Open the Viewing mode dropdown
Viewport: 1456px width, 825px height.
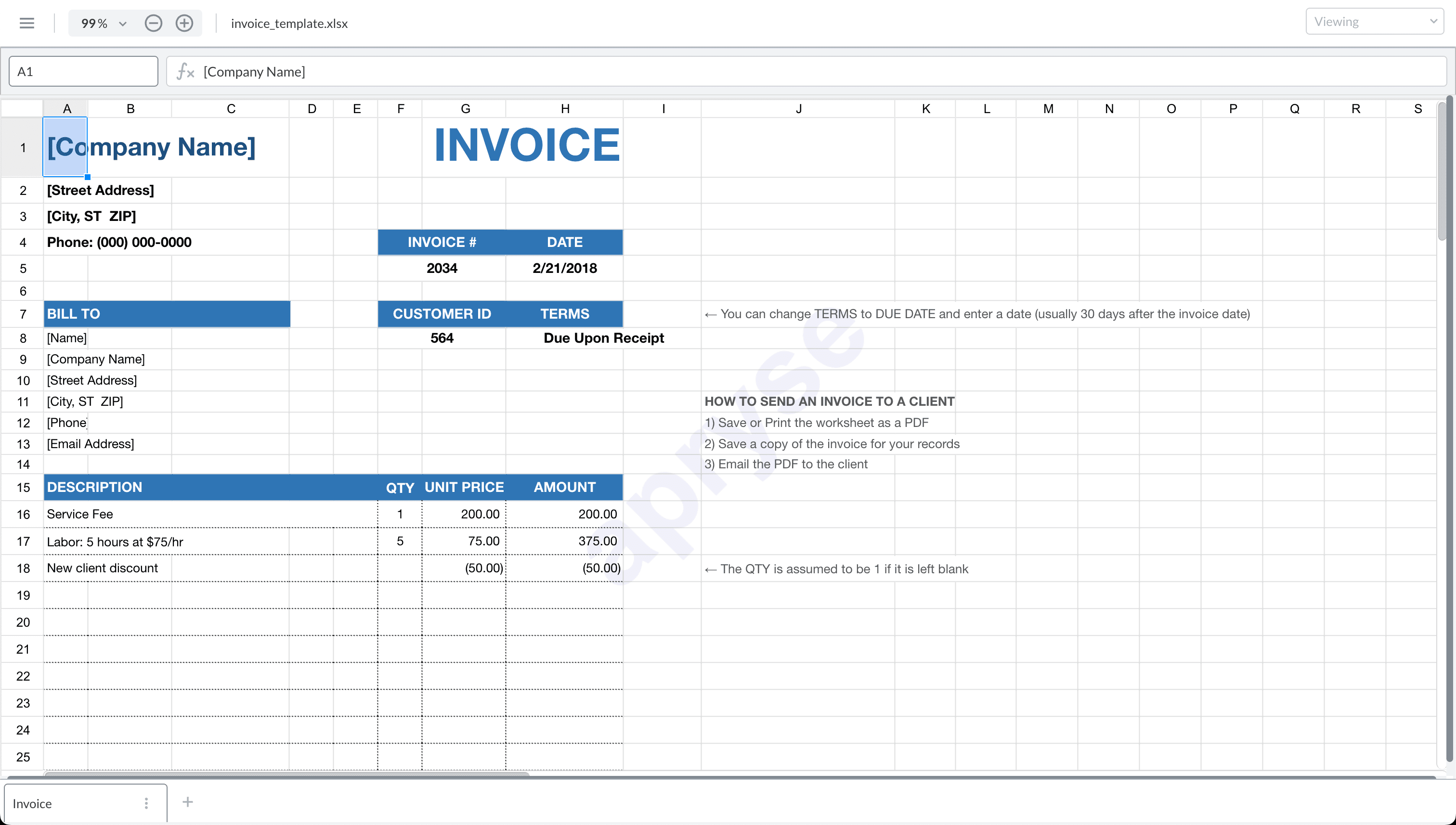point(1374,21)
